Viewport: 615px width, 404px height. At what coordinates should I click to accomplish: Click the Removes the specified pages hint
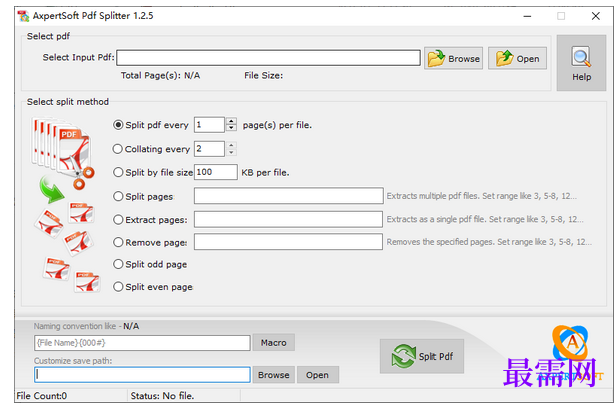coord(489,242)
